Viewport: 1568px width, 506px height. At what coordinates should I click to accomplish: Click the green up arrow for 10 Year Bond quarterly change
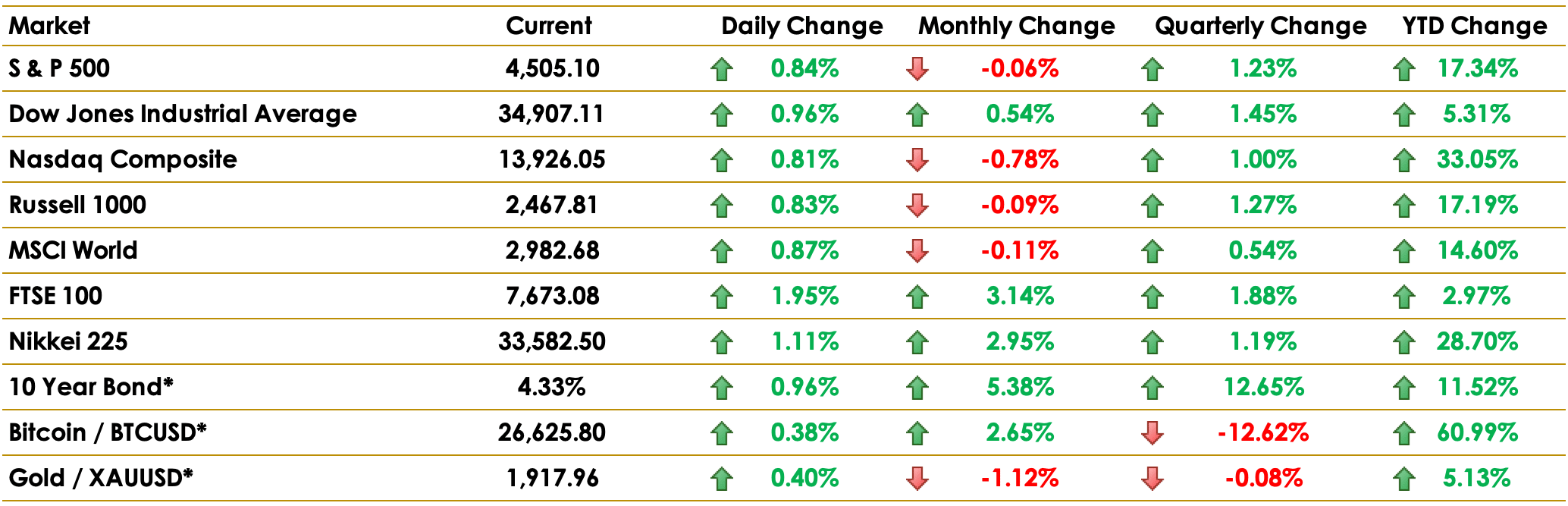coord(1152,388)
